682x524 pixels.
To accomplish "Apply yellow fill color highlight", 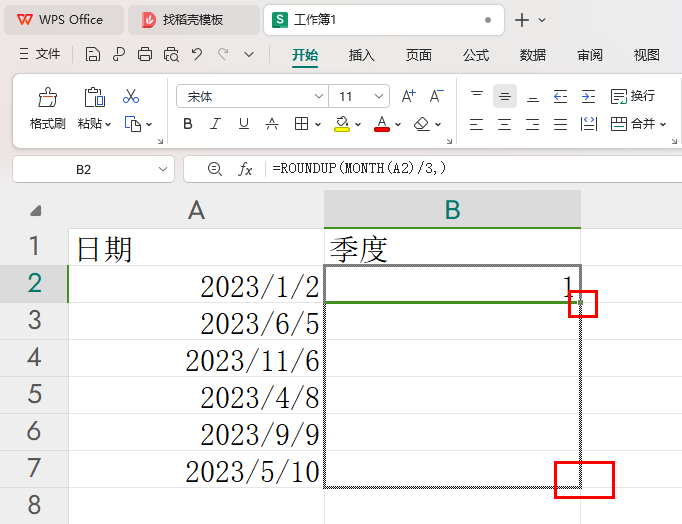I will click(342, 124).
